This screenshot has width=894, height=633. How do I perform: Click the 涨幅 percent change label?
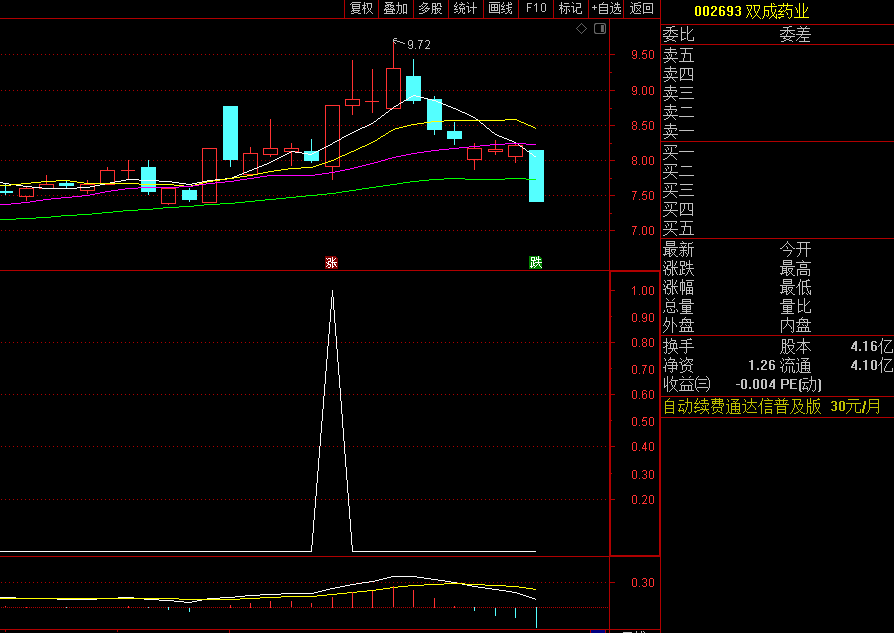[678, 287]
